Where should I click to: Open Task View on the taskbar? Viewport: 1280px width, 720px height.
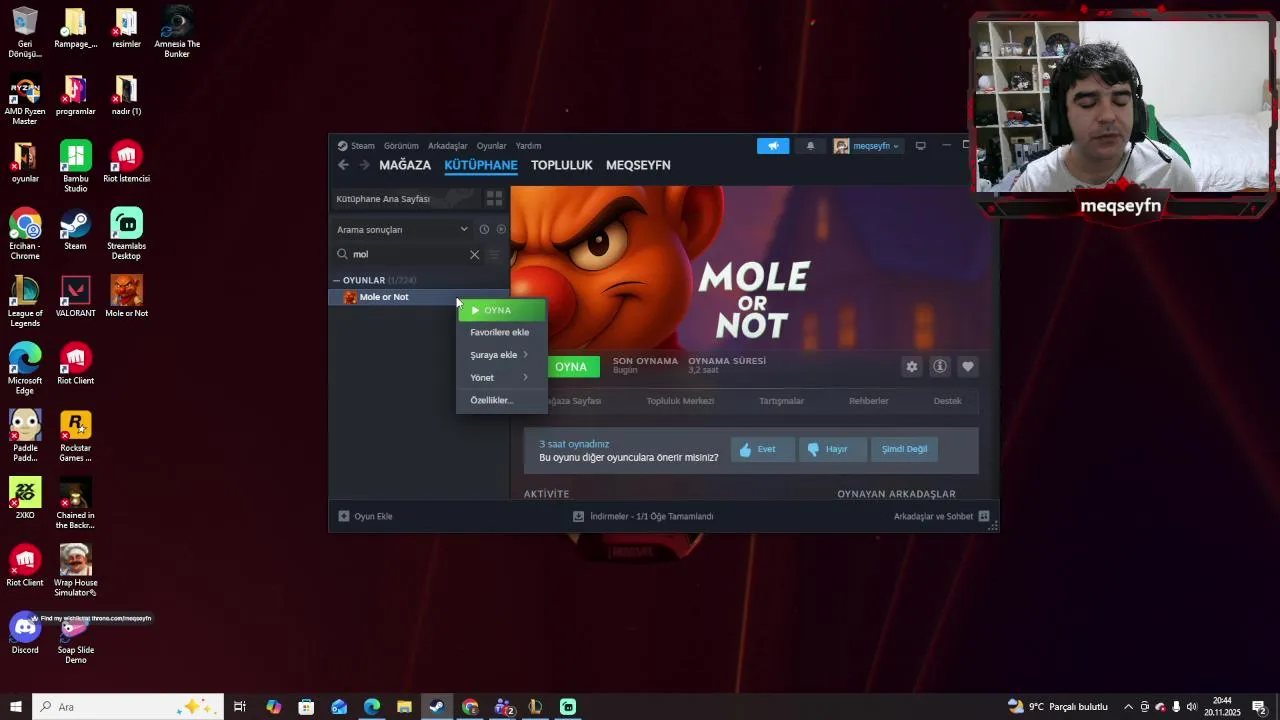click(240, 707)
